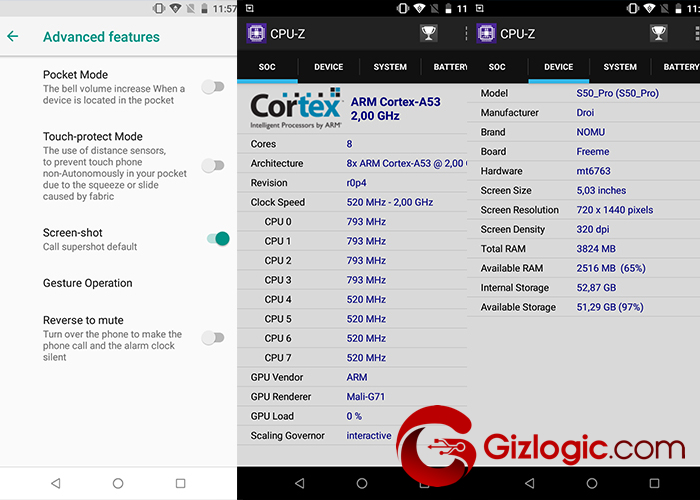
Task: Open the trophy icon in CPU-Z DEVICE screen
Action: tap(658, 33)
